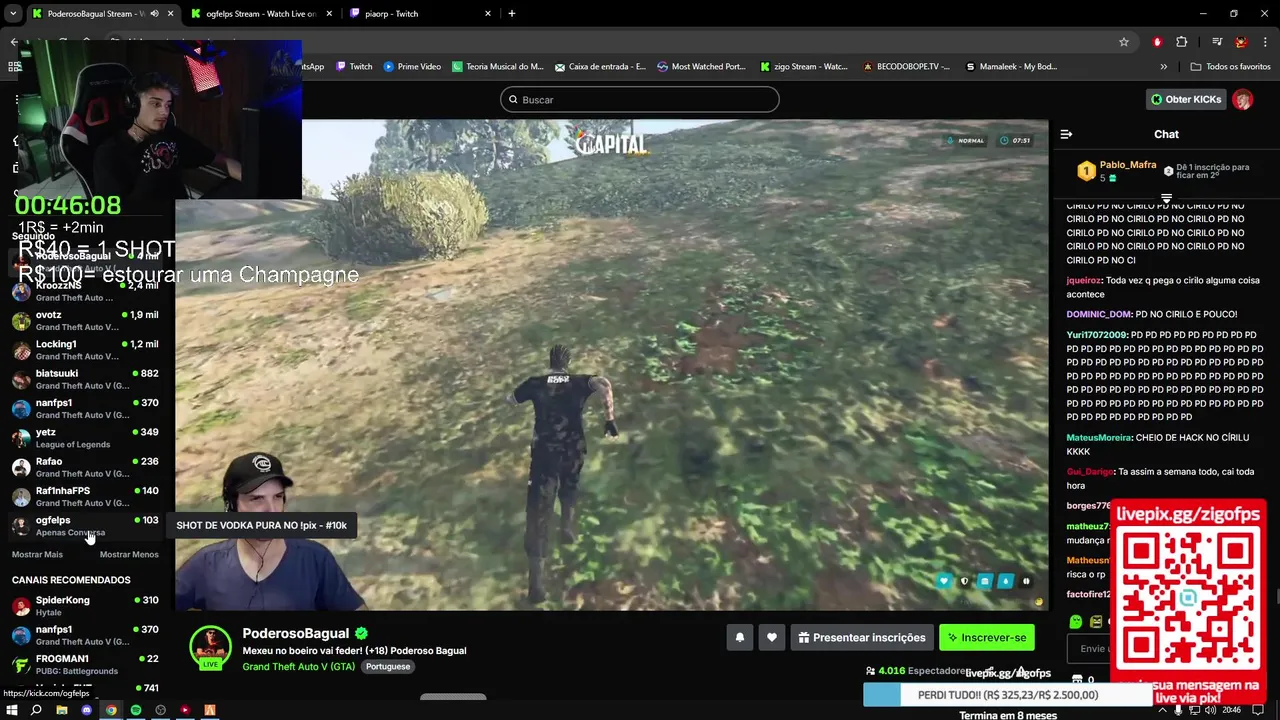The width and height of the screenshot is (1280, 720).
Task: Click the Presentear inscrições button
Action: pos(861,637)
